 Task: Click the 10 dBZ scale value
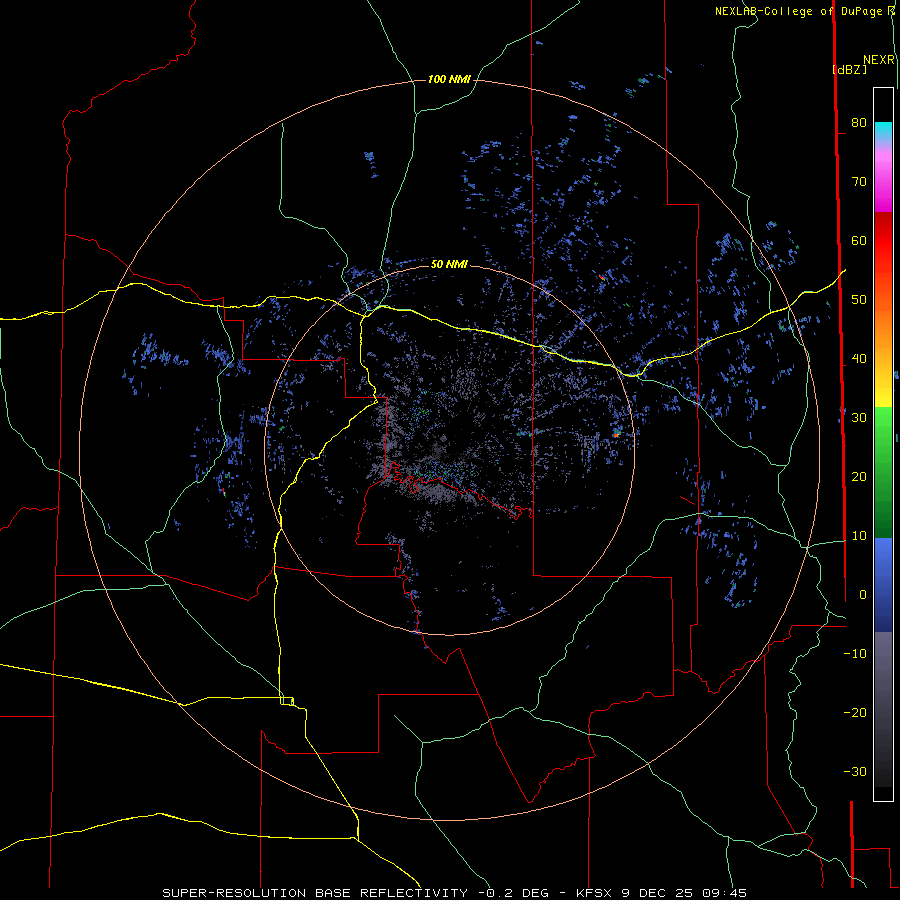(x=859, y=536)
